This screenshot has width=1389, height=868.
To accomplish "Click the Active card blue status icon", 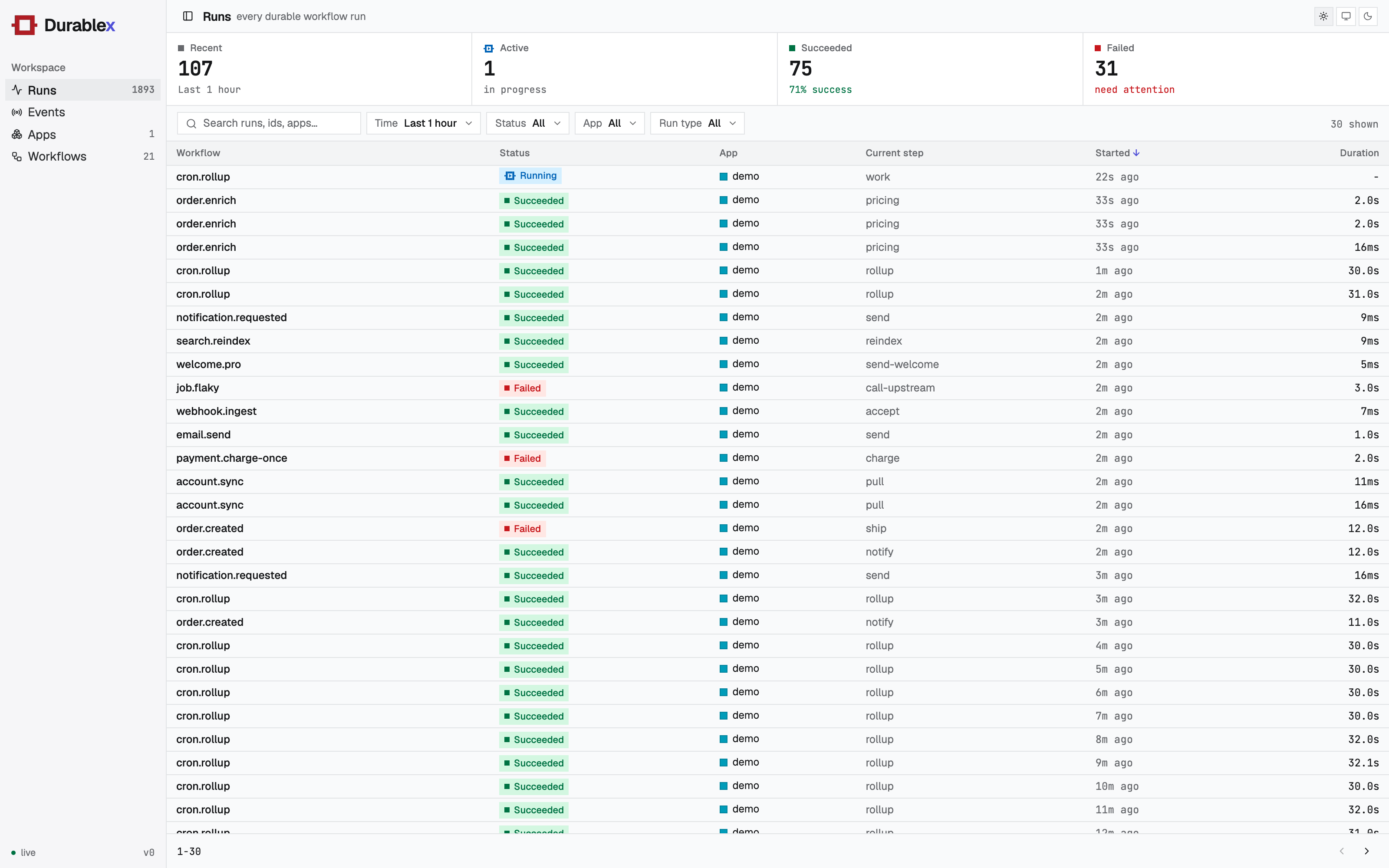I will [488, 48].
